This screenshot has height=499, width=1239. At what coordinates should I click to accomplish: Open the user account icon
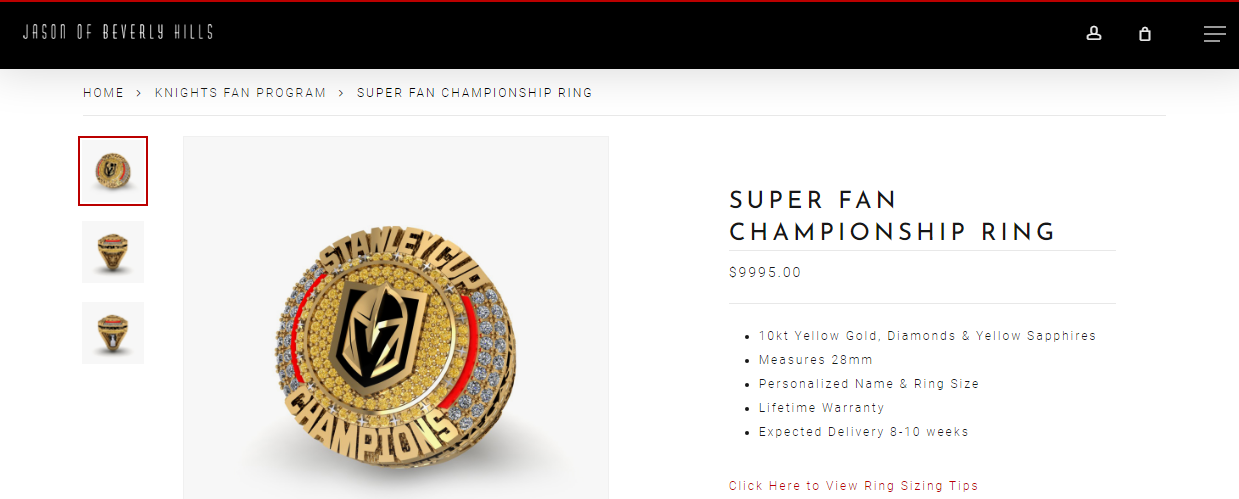coord(1094,34)
